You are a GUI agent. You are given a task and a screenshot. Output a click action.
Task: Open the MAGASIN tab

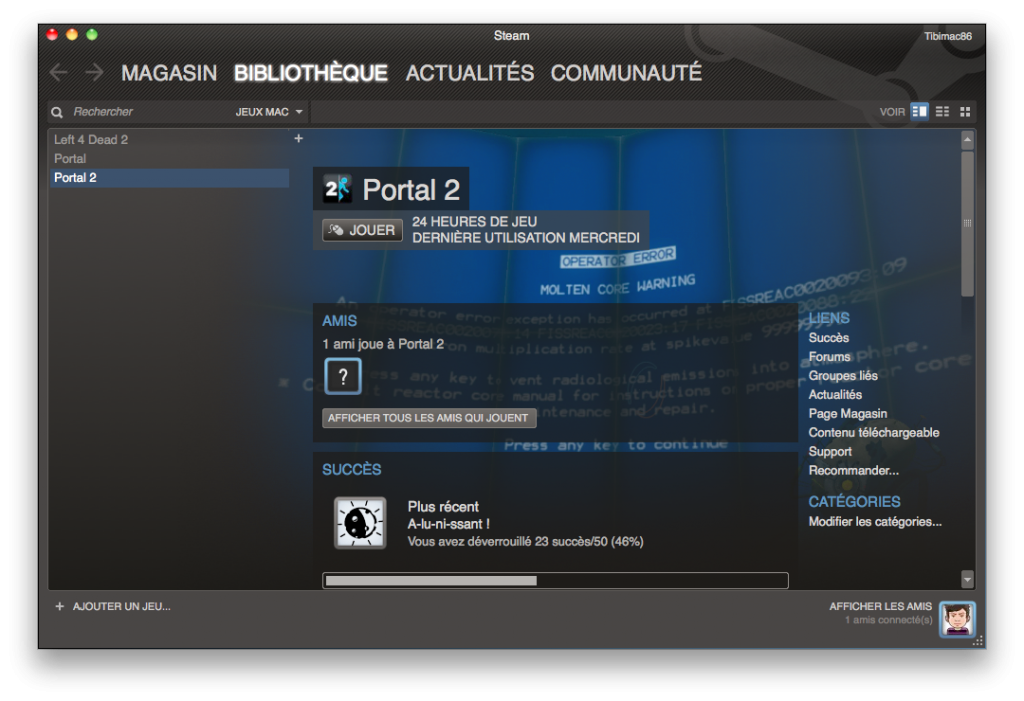169,73
